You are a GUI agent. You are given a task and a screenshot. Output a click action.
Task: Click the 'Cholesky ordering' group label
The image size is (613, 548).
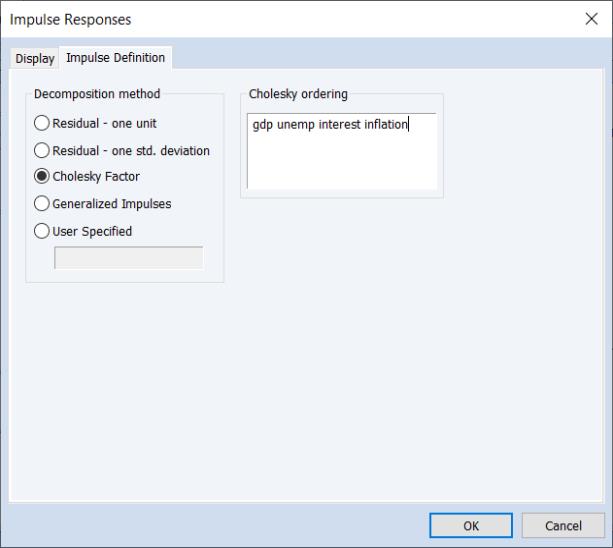[298, 94]
